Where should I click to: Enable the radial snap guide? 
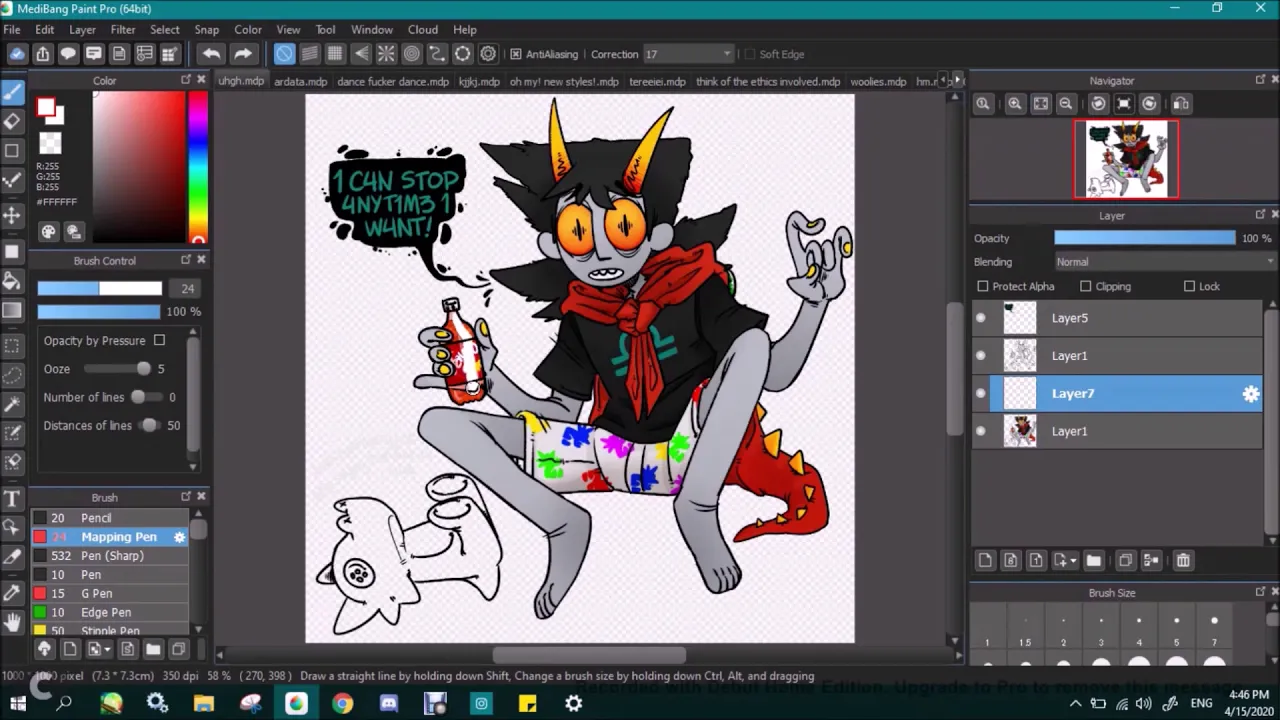pyautogui.click(x=386, y=54)
